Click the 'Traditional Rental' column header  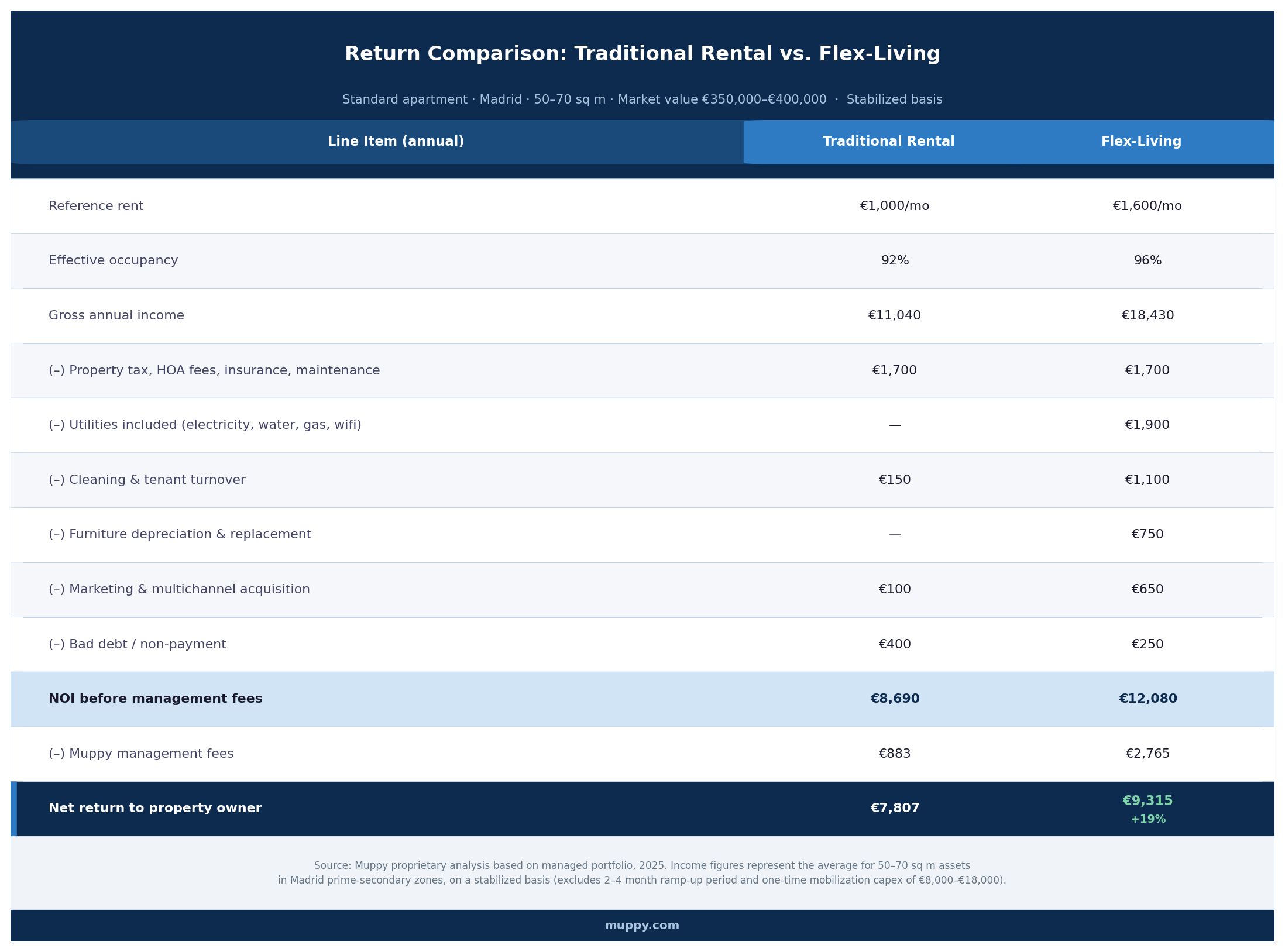pos(888,142)
